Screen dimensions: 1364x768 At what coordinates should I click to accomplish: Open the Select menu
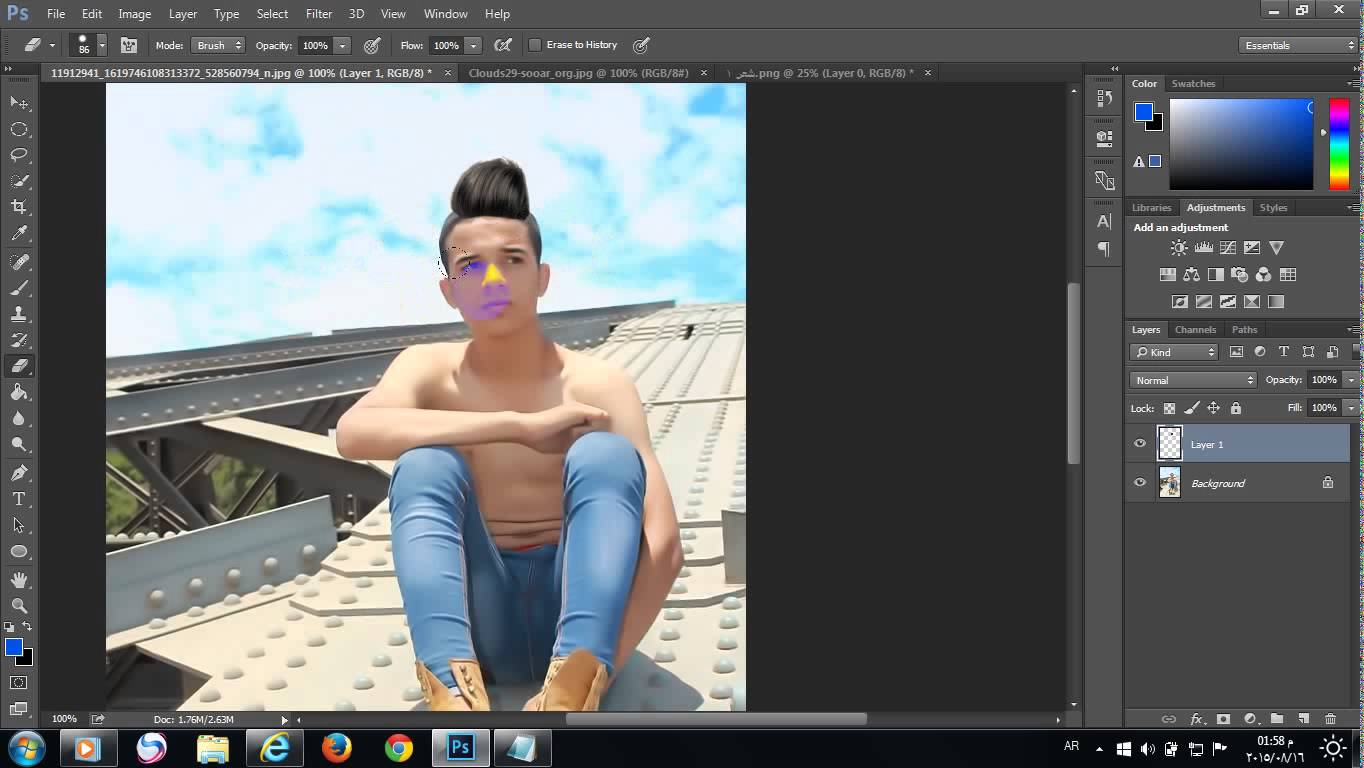[x=272, y=14]
